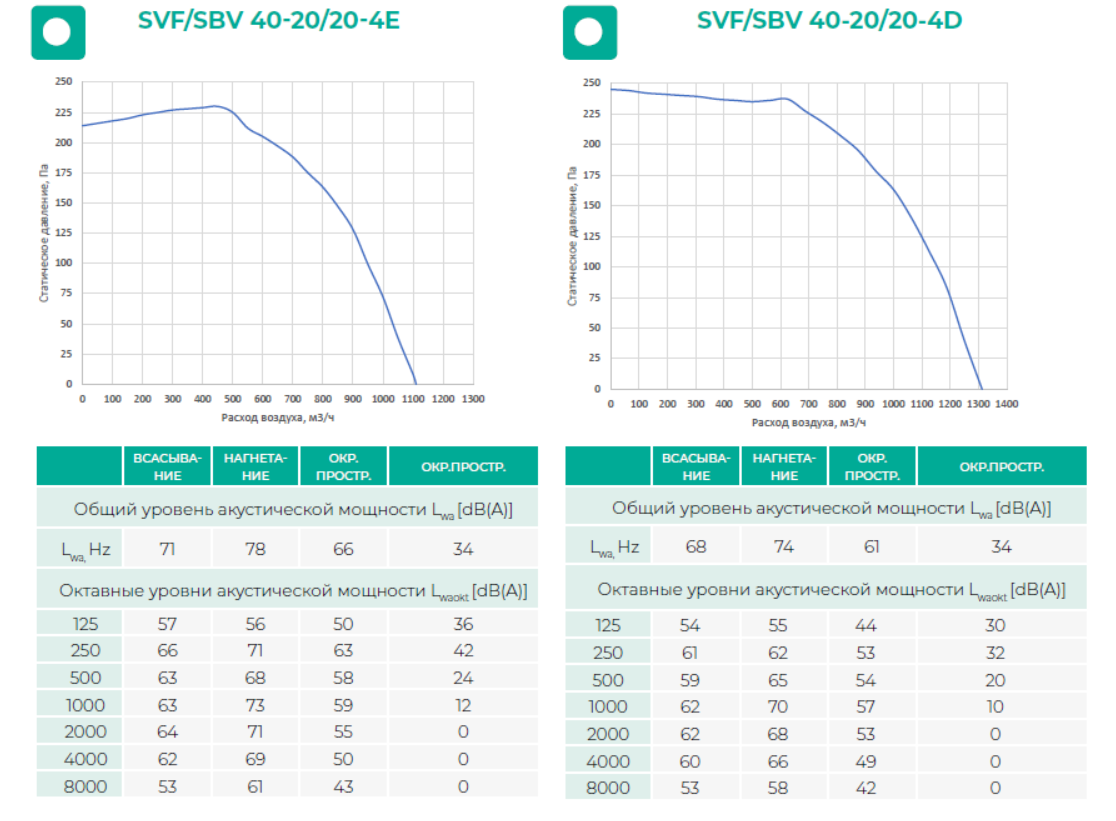Select the Lwa, Hz row label in the left table
Image resolution: width=1116 pixels, height=821 pixels.
(79, 549)
